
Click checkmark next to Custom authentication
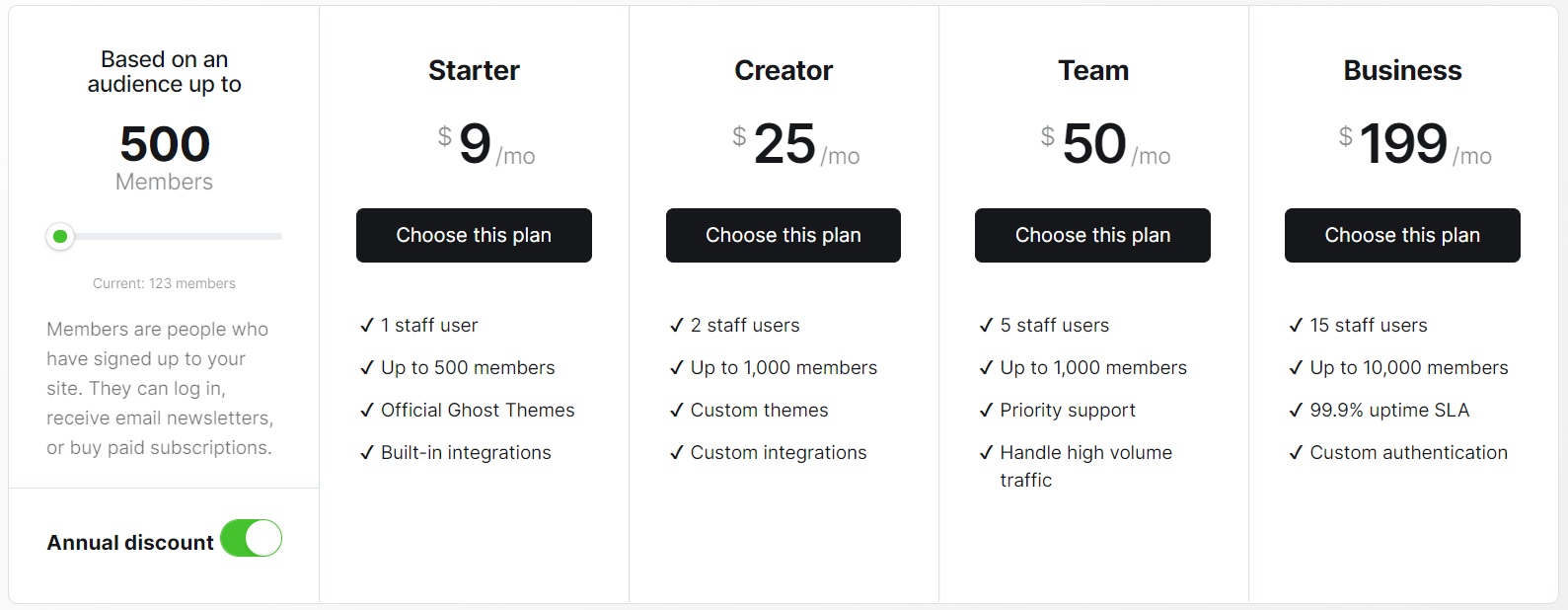coord(1297,453)
